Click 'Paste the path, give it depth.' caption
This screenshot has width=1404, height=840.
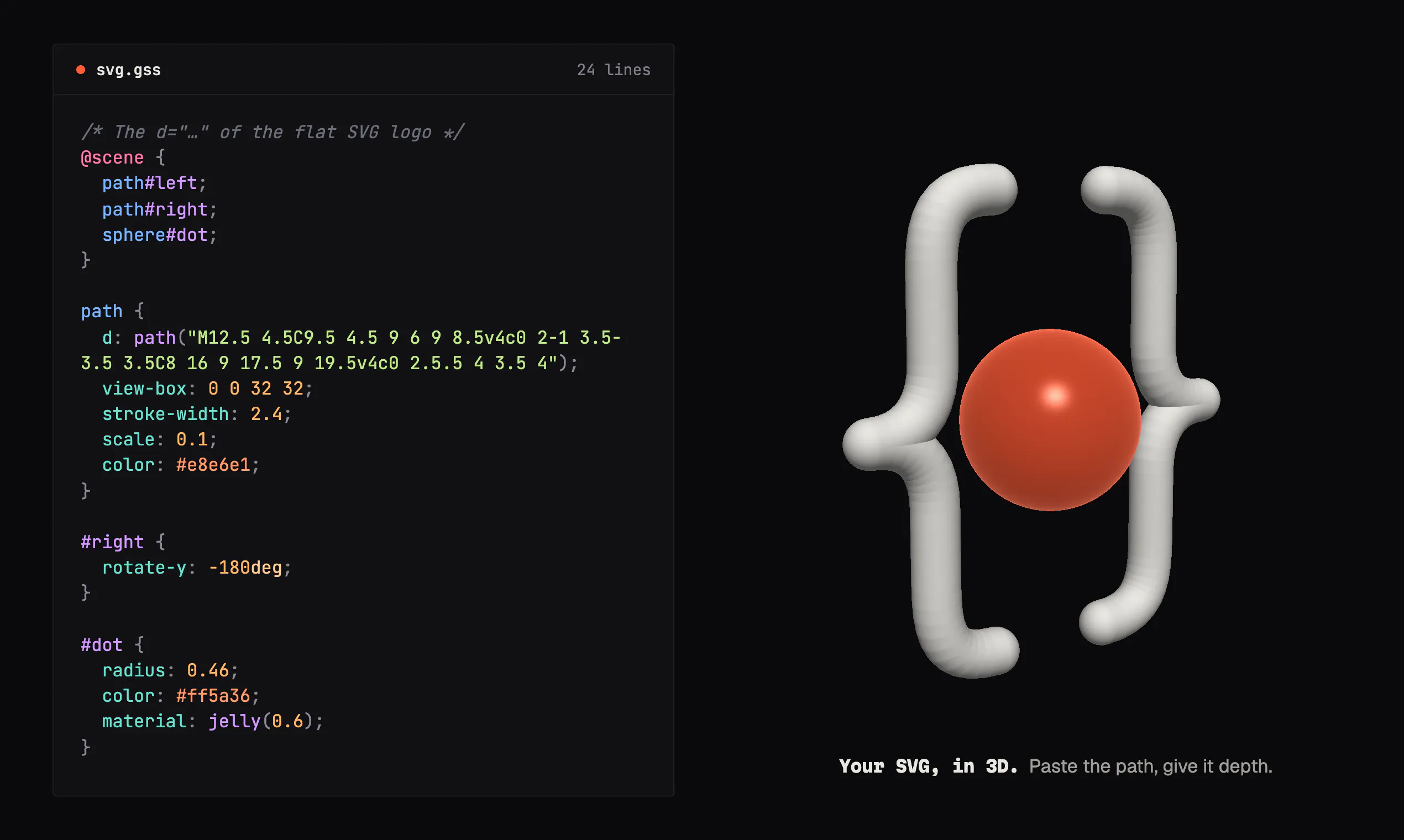pyautogui.click(x=1150, y=766)
